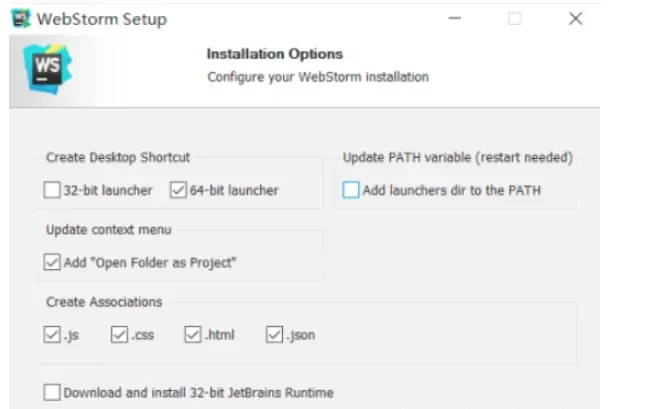The image size is (665, 409).
Task: Close the WebStorm Setup dialog
Action: pos(575,19)
